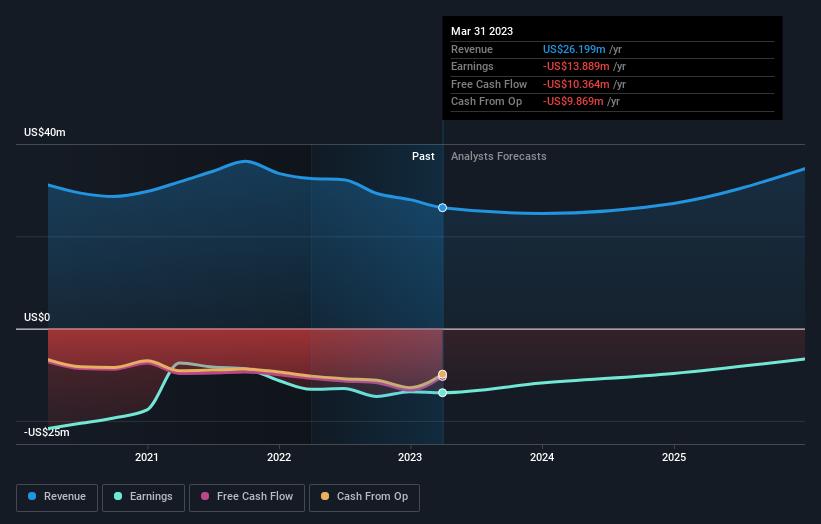The image size is (821, 524).
Task: Click the -US$25m y-axis label
Action: tap(46, 432)
